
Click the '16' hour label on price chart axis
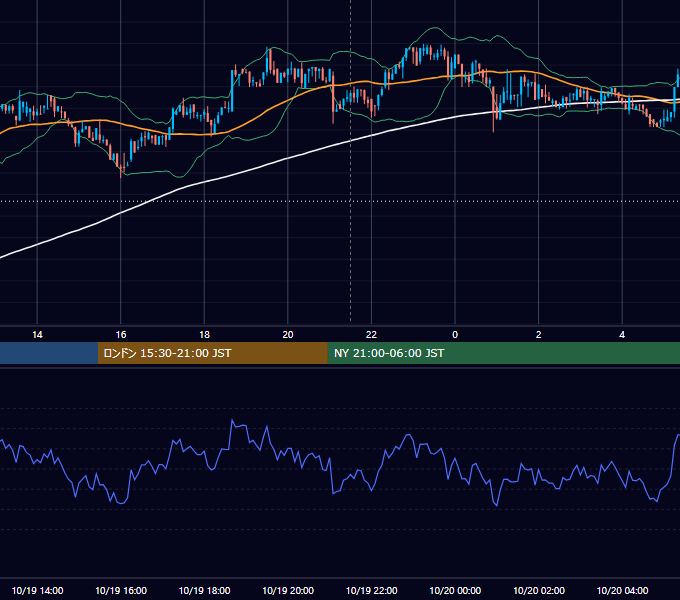pyautogui.click(x=121, y=335)
